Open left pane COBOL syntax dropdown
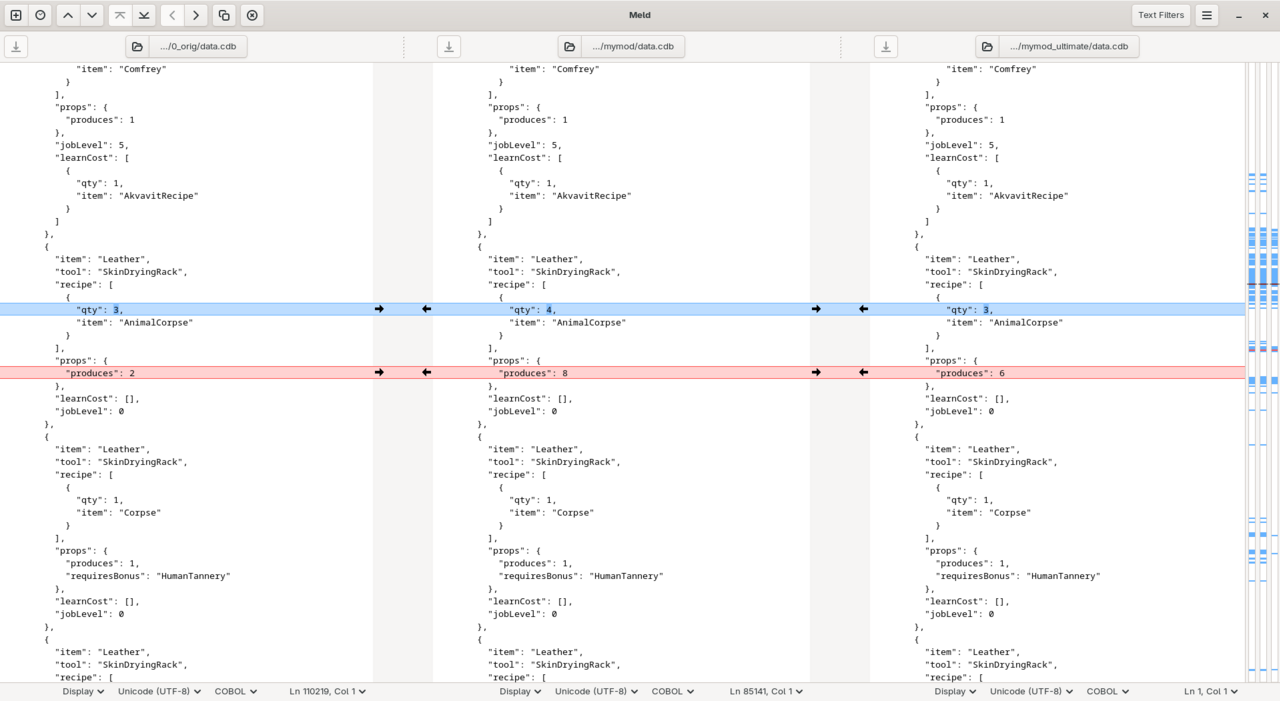This screenshot has width=1280, height=701. [x=235, y=691]
